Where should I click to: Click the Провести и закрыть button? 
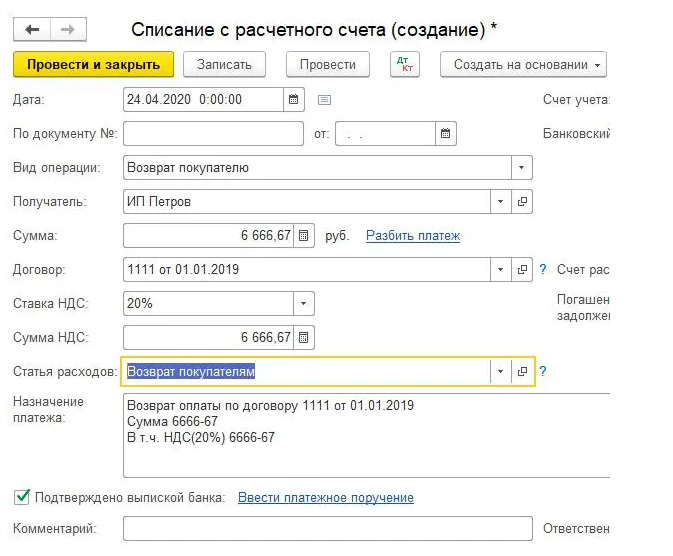click(94, 64)
